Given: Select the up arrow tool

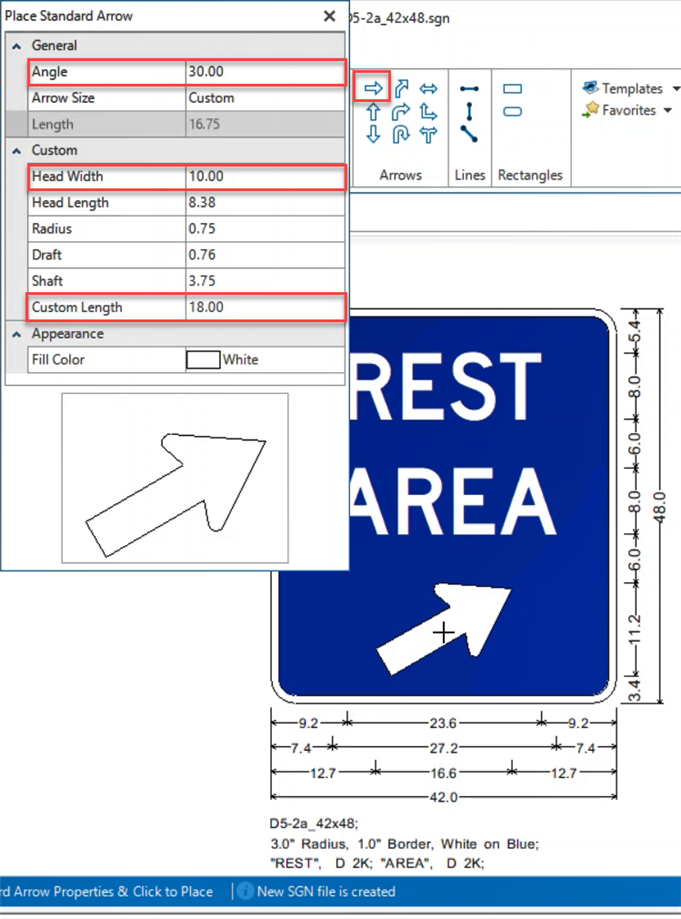Looking at the screenshot, I should point(373,111).
